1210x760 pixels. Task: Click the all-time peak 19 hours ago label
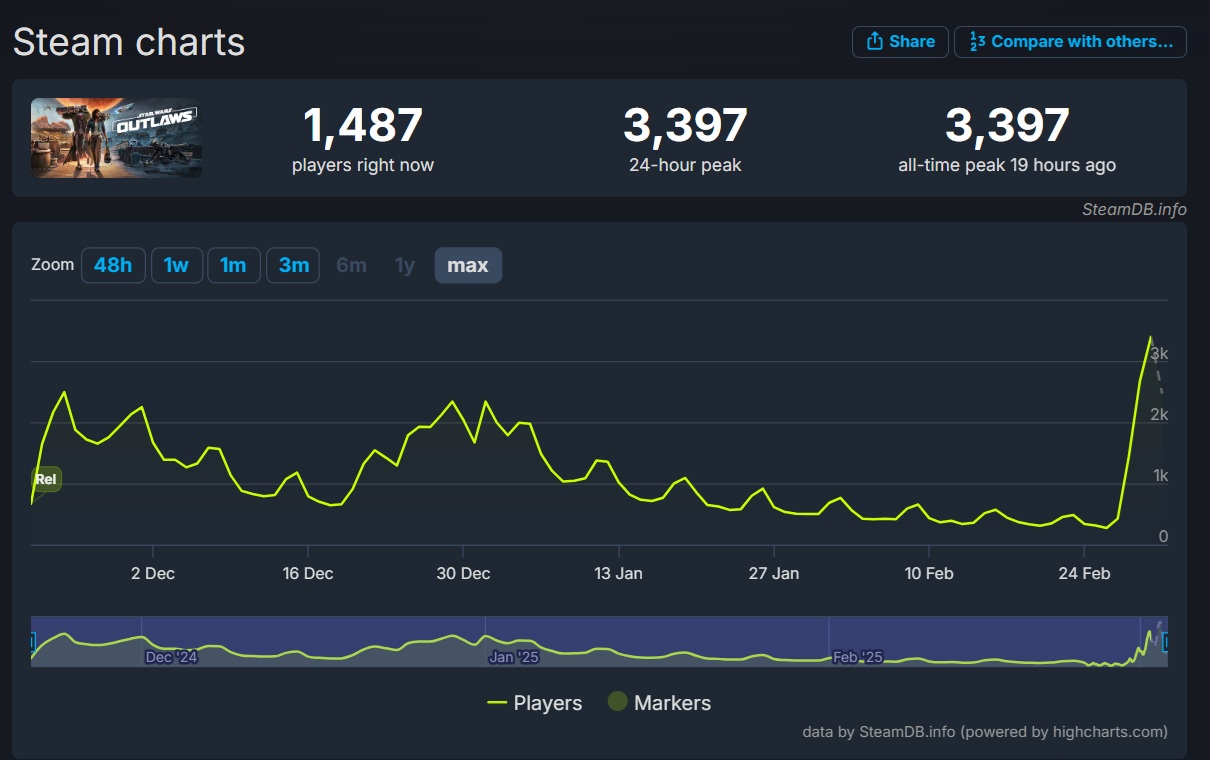coord(1007,165)
